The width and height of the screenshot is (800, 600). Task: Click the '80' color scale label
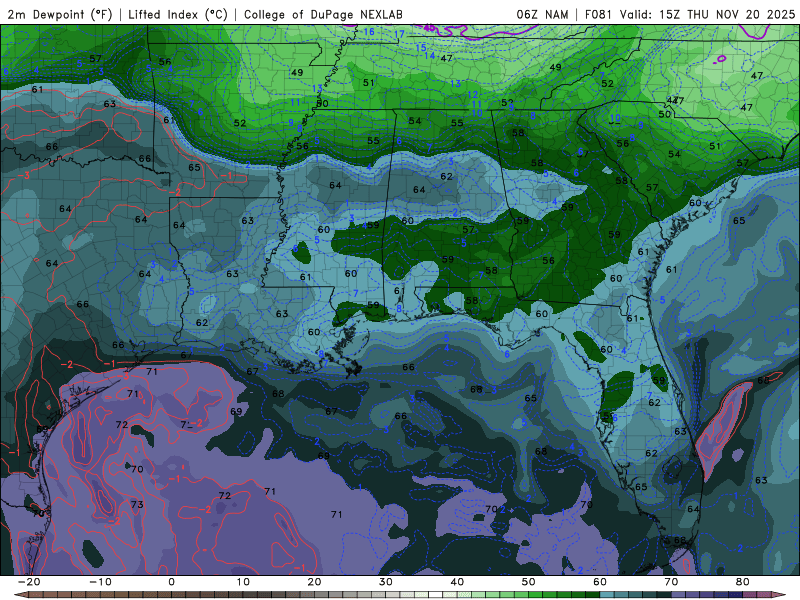pyautogui.click(x=743, y=582)
